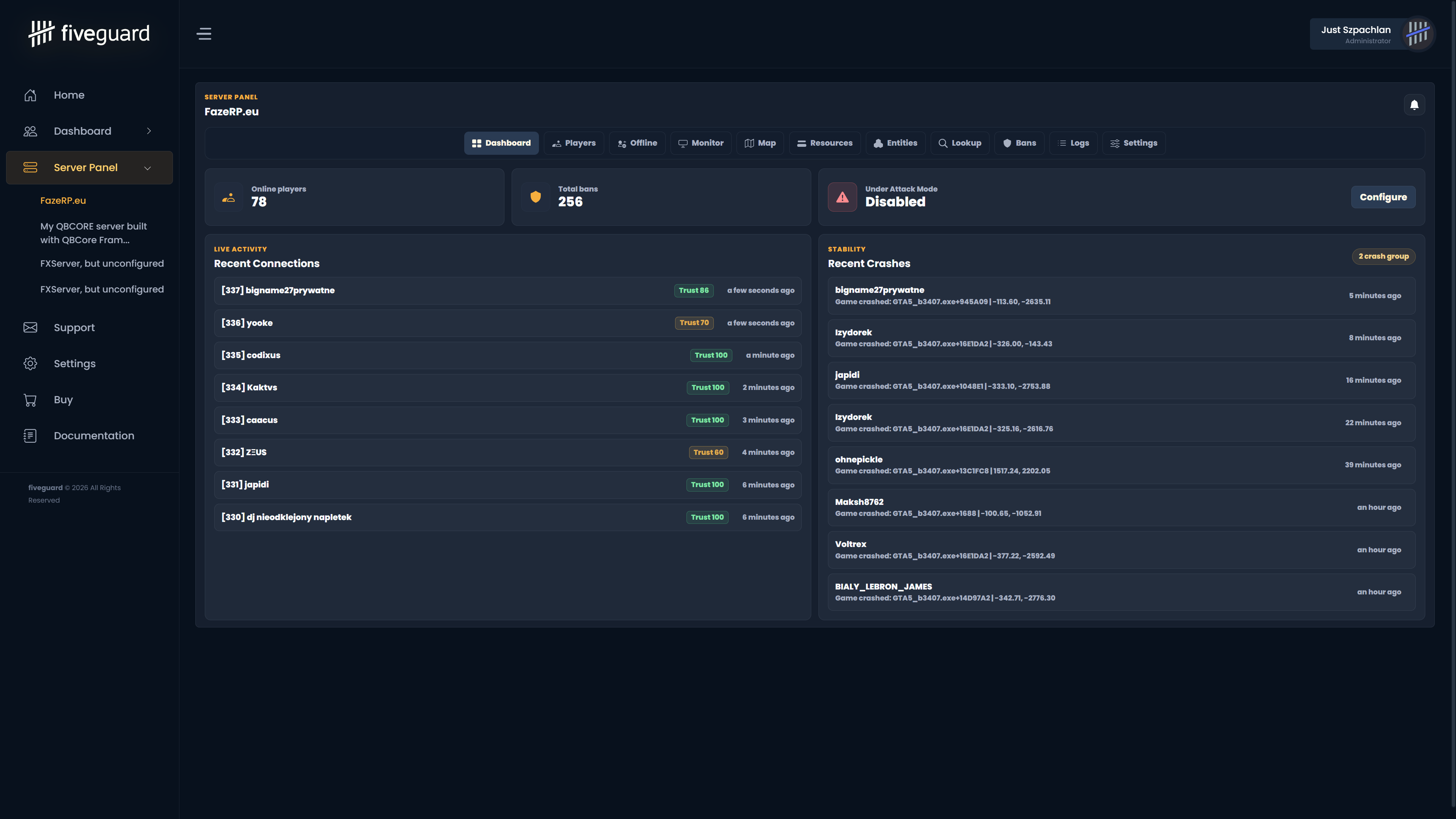Click the Server Panel server icon

[30, 167]
